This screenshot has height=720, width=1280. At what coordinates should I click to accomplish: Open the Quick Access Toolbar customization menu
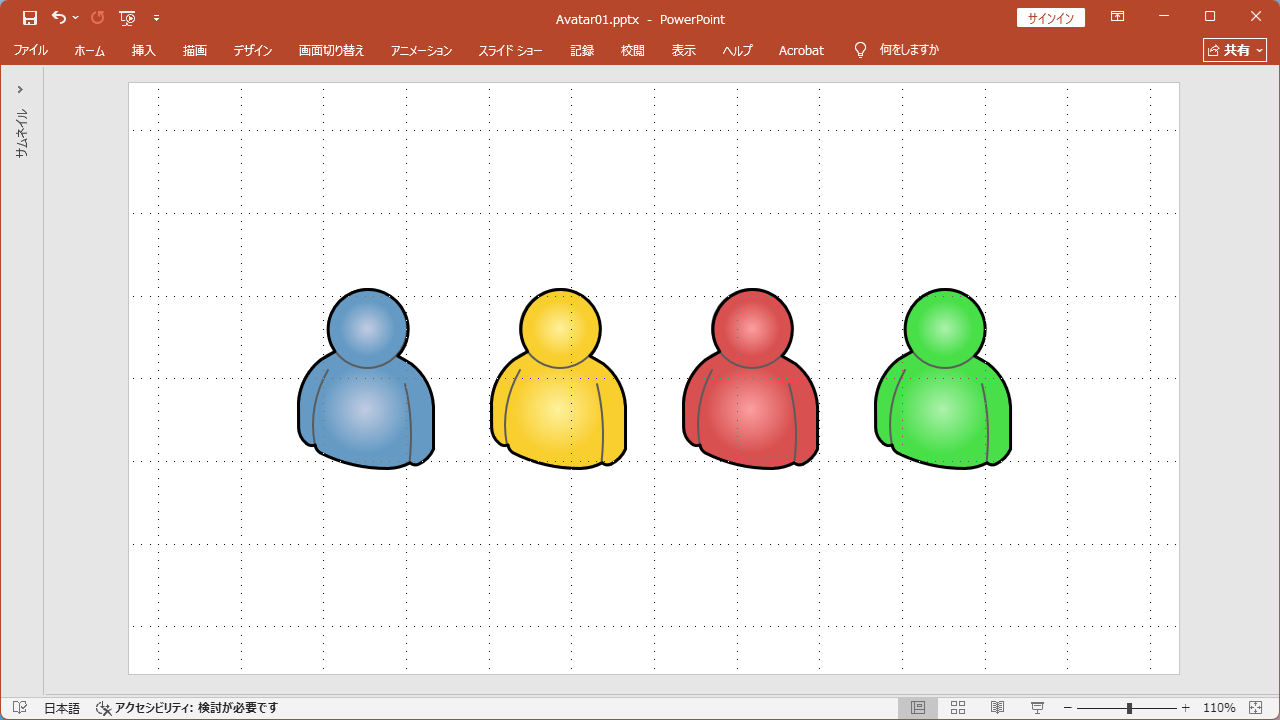[157, 17]
